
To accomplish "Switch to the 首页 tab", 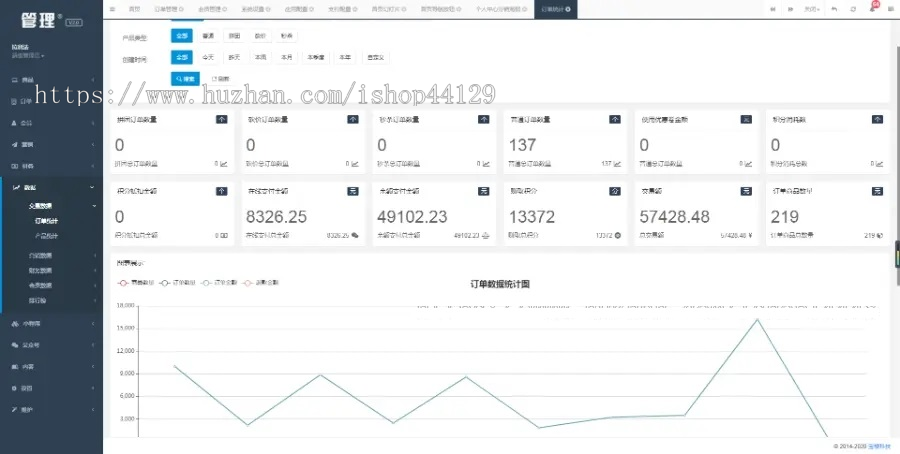I will click(134, 9).
